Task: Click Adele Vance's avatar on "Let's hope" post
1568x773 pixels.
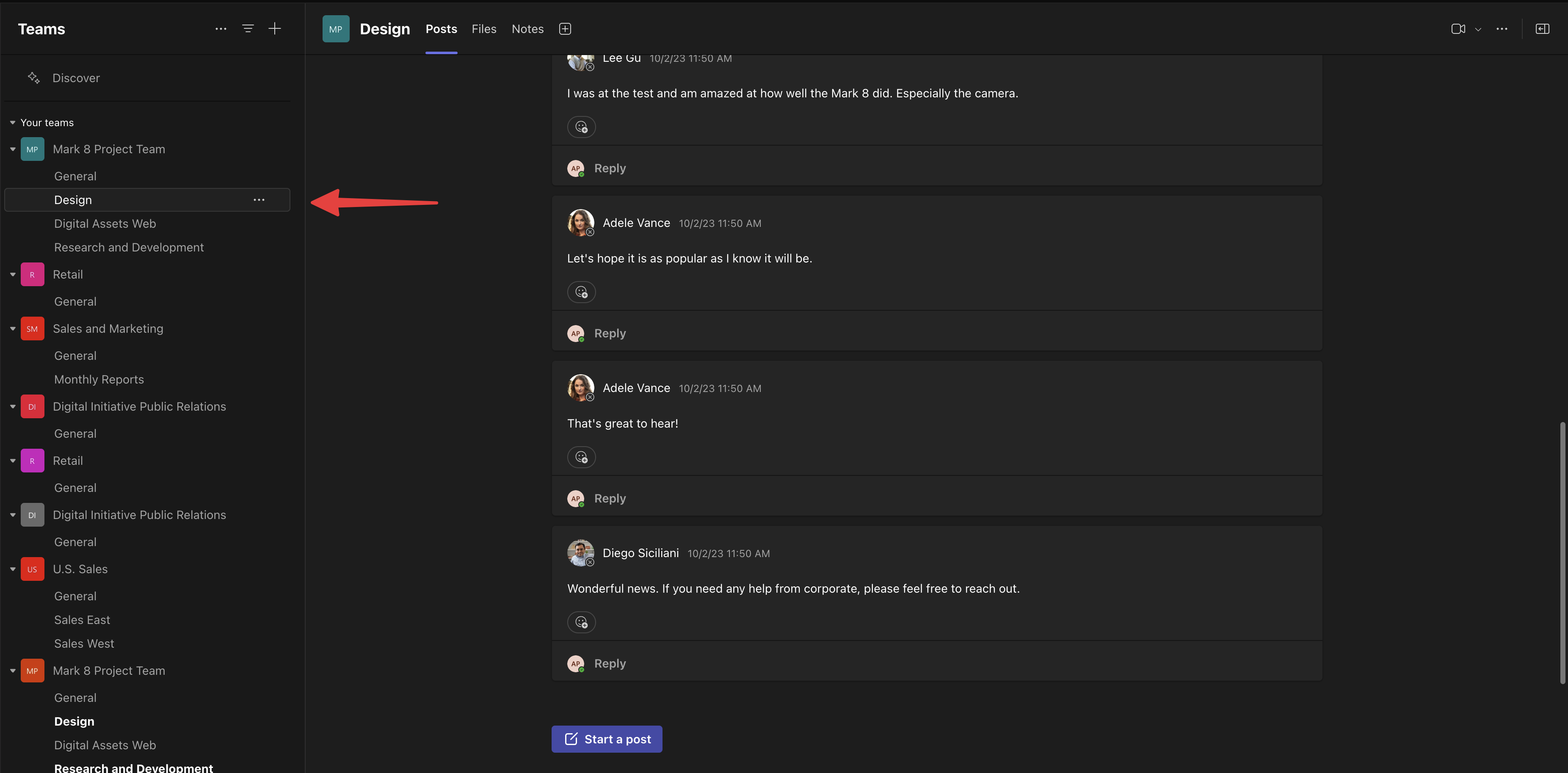Action: click(x=580, y=223)
